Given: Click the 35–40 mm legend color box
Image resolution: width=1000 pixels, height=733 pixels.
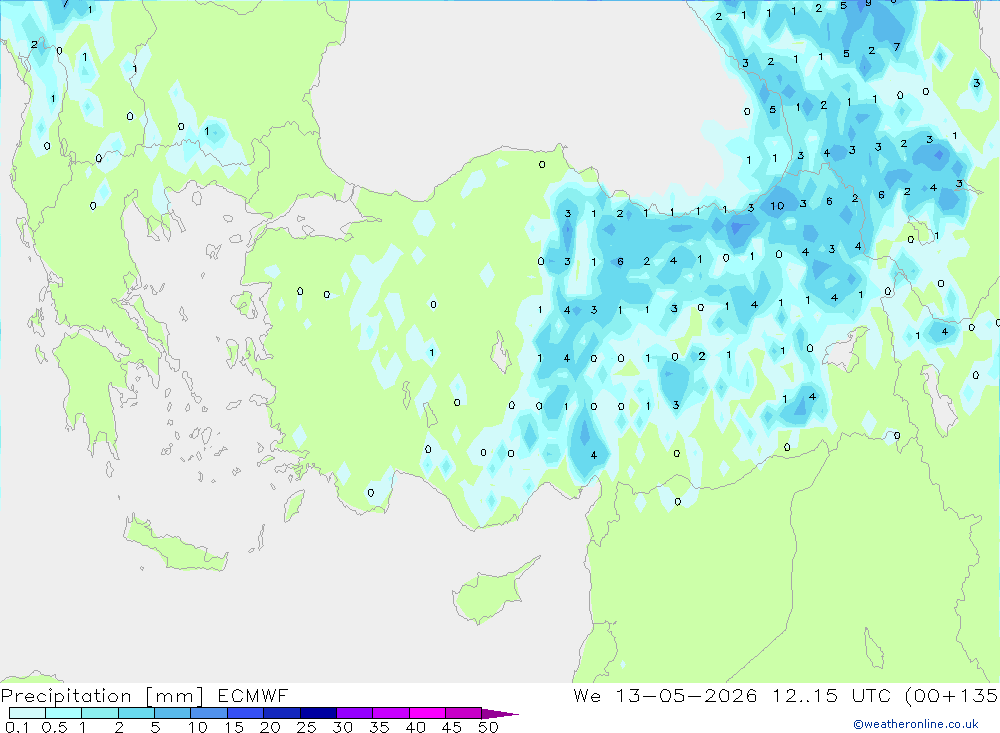Looking at the screenshot, I should point(391,713).
